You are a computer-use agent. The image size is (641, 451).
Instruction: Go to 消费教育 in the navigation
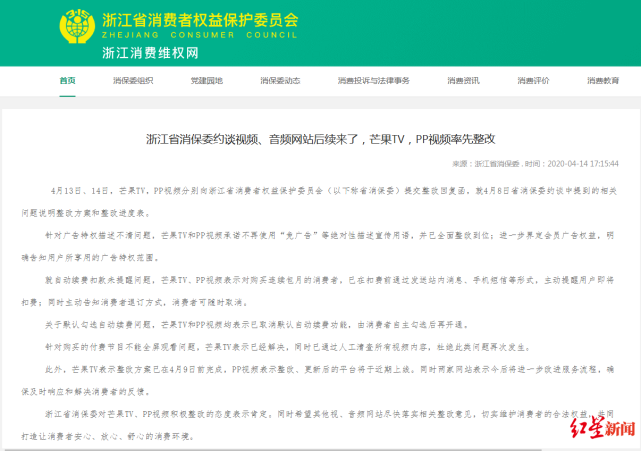(x=603, y=81)
